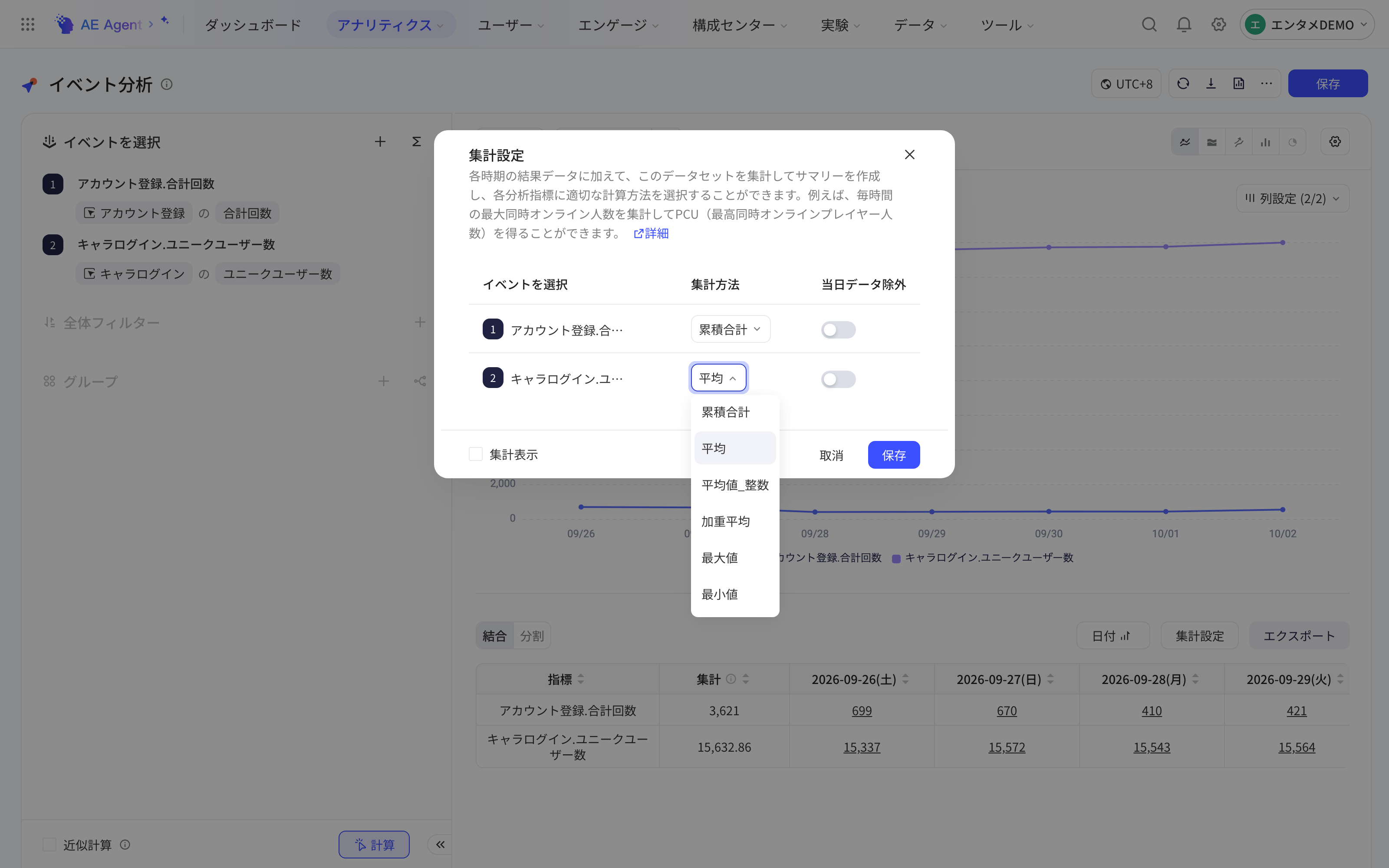
Task: Select the bar chart view icon
Action: click(x=1265, y=142)
